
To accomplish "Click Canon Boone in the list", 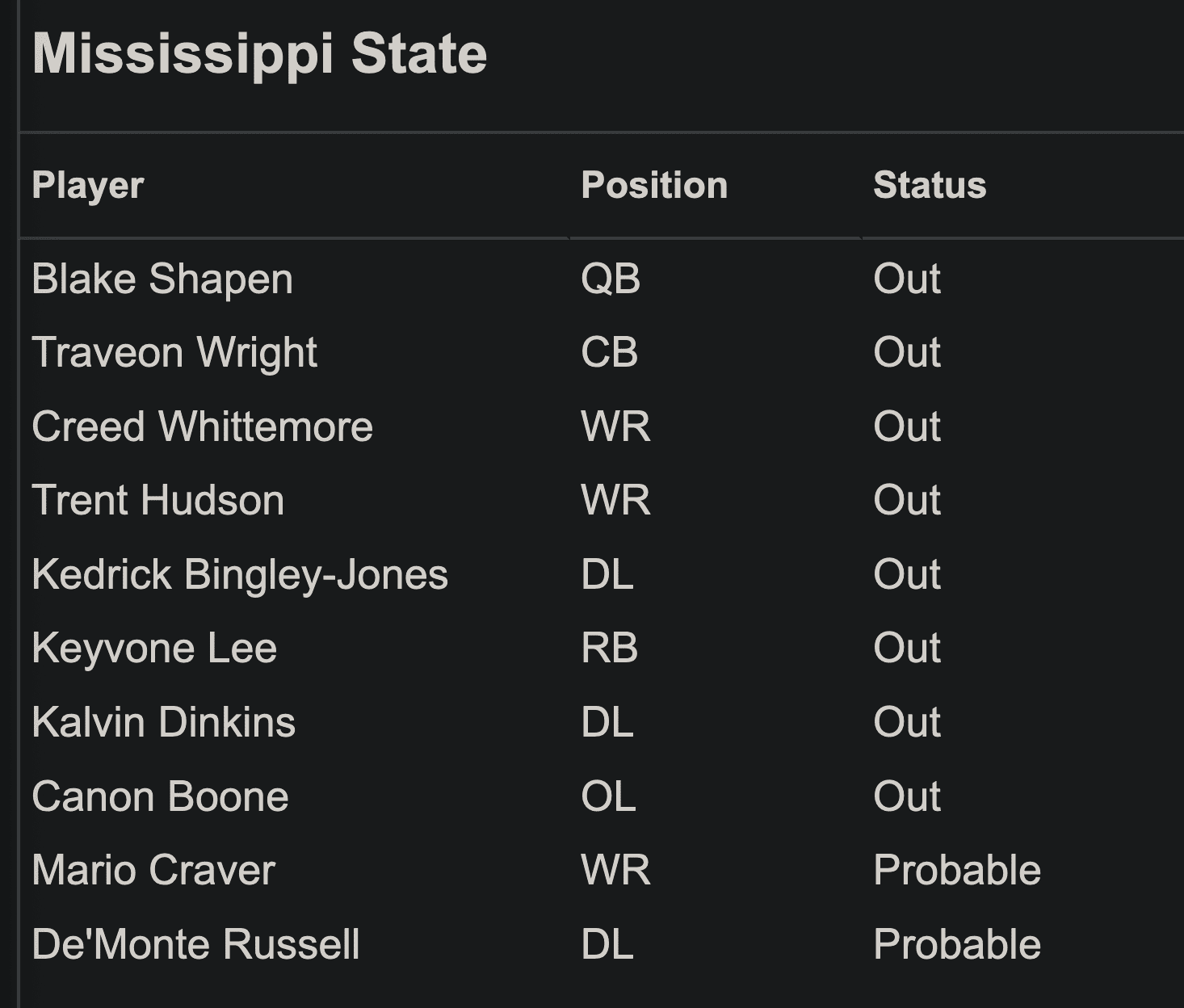I will [x=160, y=796].
